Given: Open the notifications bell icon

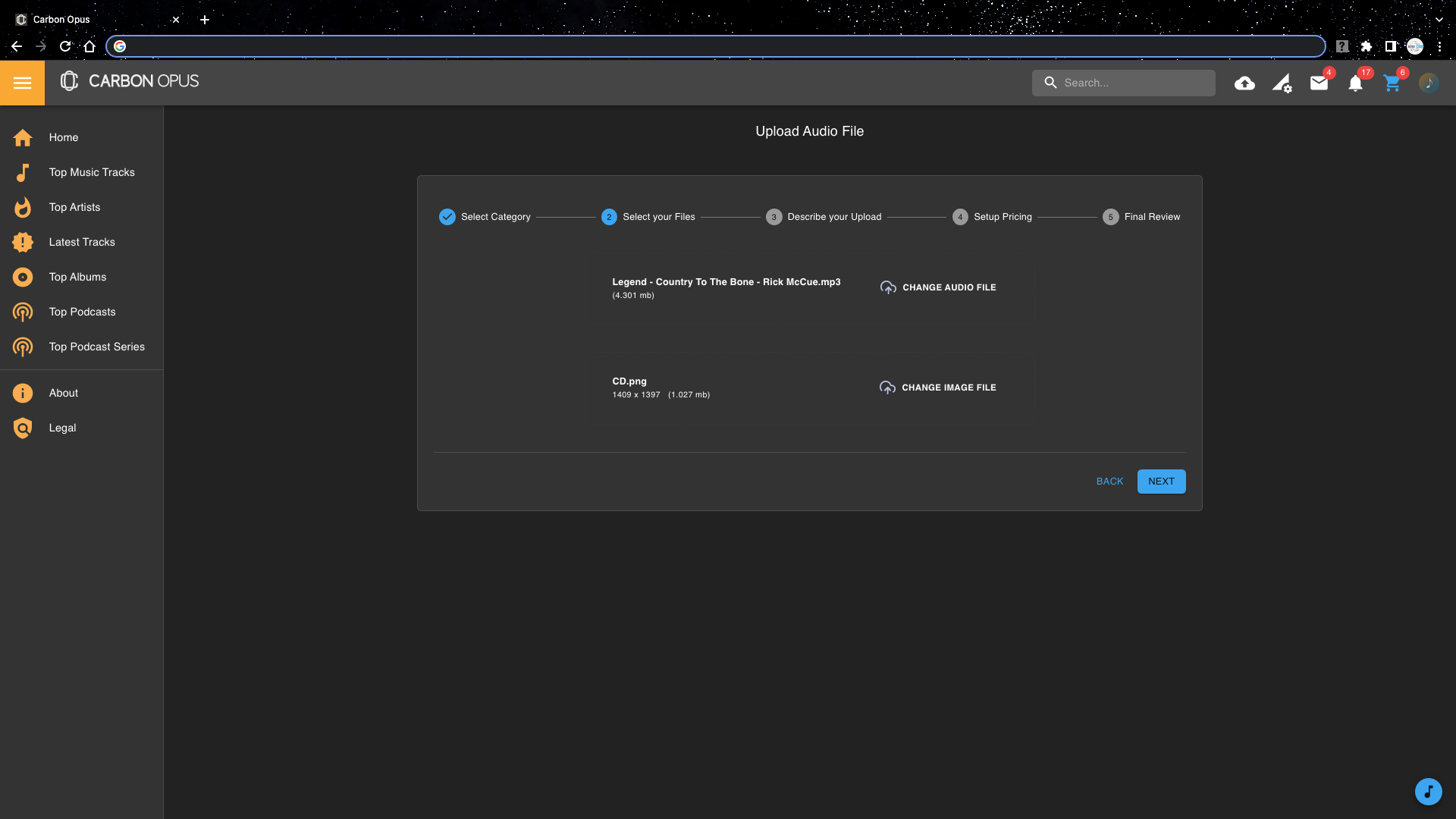Looking at the screenshot, I should click(1355, 83).
